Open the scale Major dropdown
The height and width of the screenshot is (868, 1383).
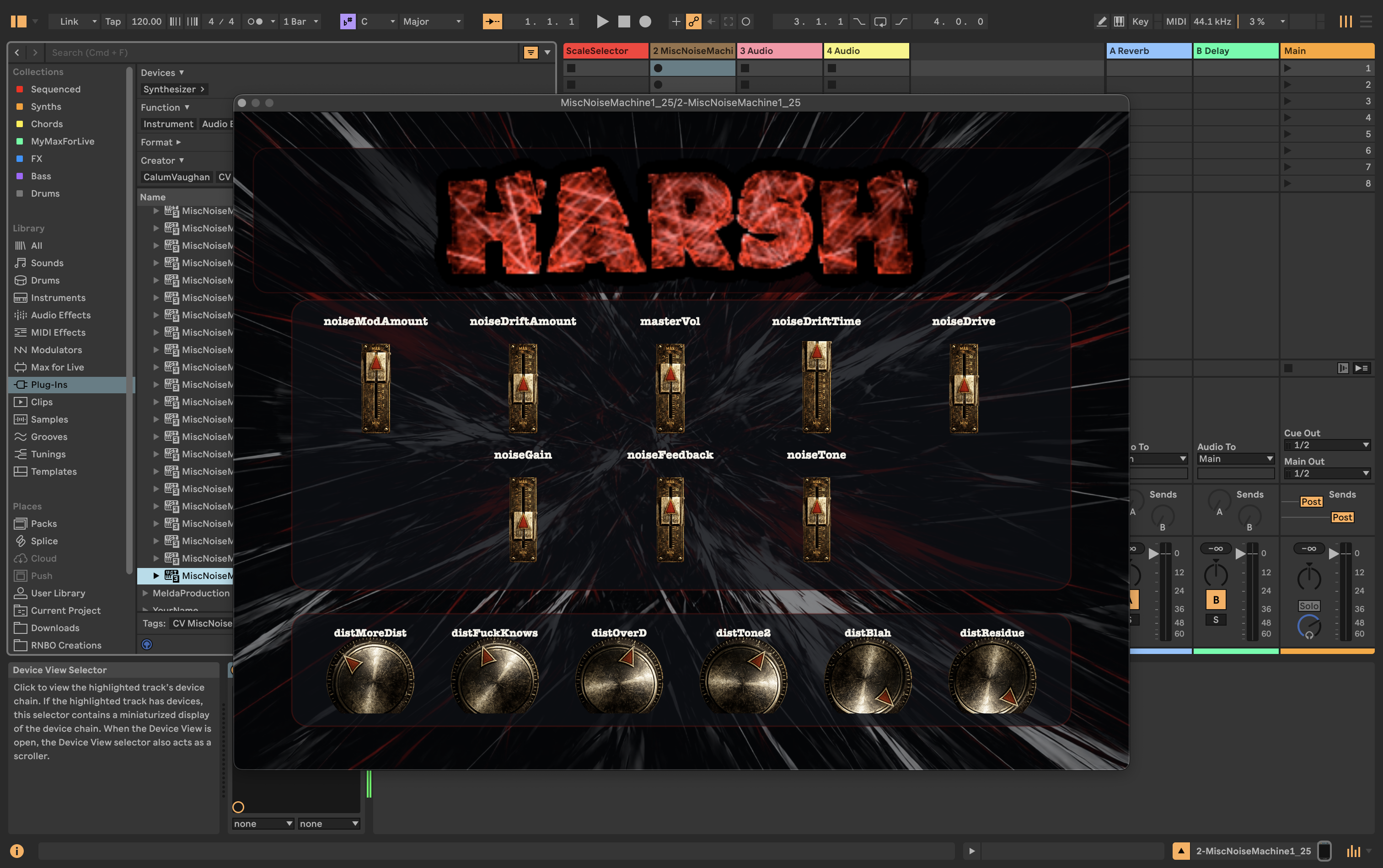pos(432,22)
